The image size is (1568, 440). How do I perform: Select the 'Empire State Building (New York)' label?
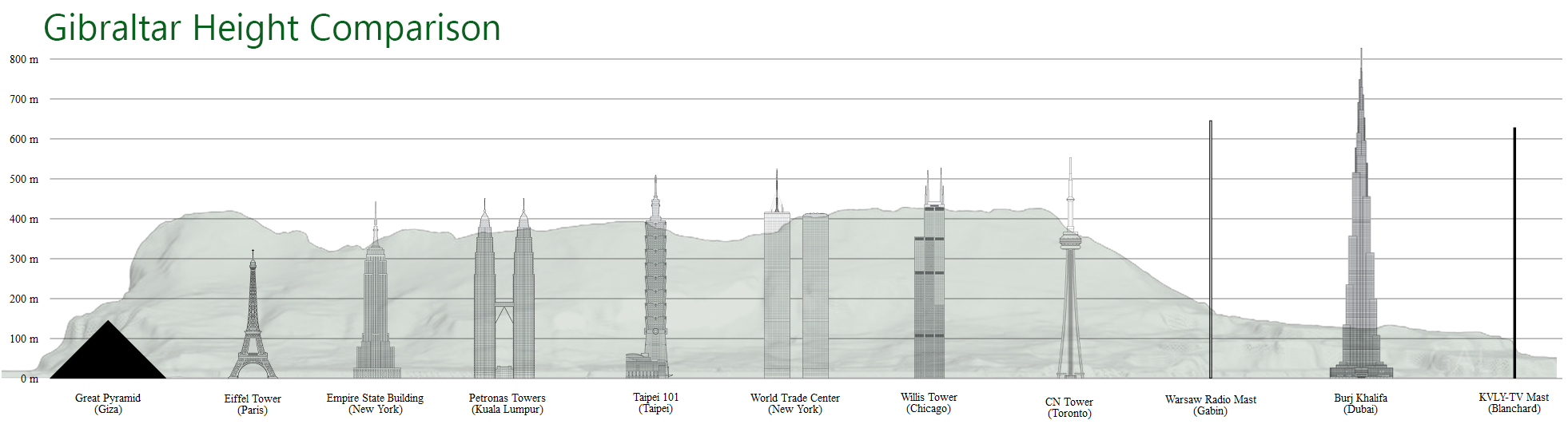coord(375,403)
